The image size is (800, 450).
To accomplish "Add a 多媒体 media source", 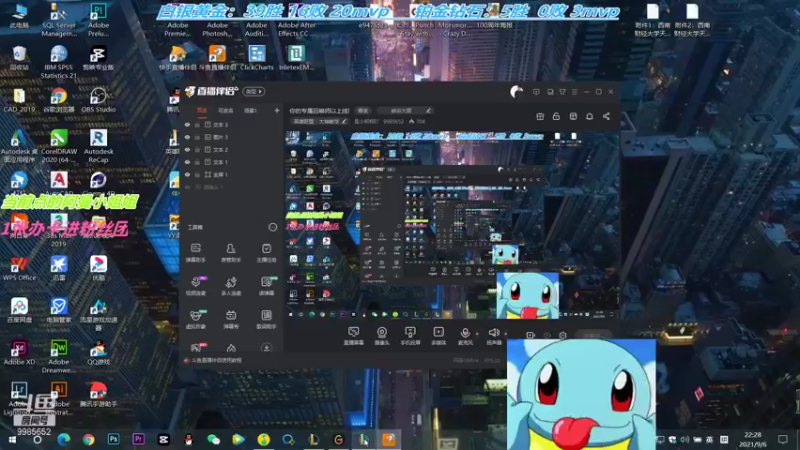I will pyautogui.click(x=438, y=336).
